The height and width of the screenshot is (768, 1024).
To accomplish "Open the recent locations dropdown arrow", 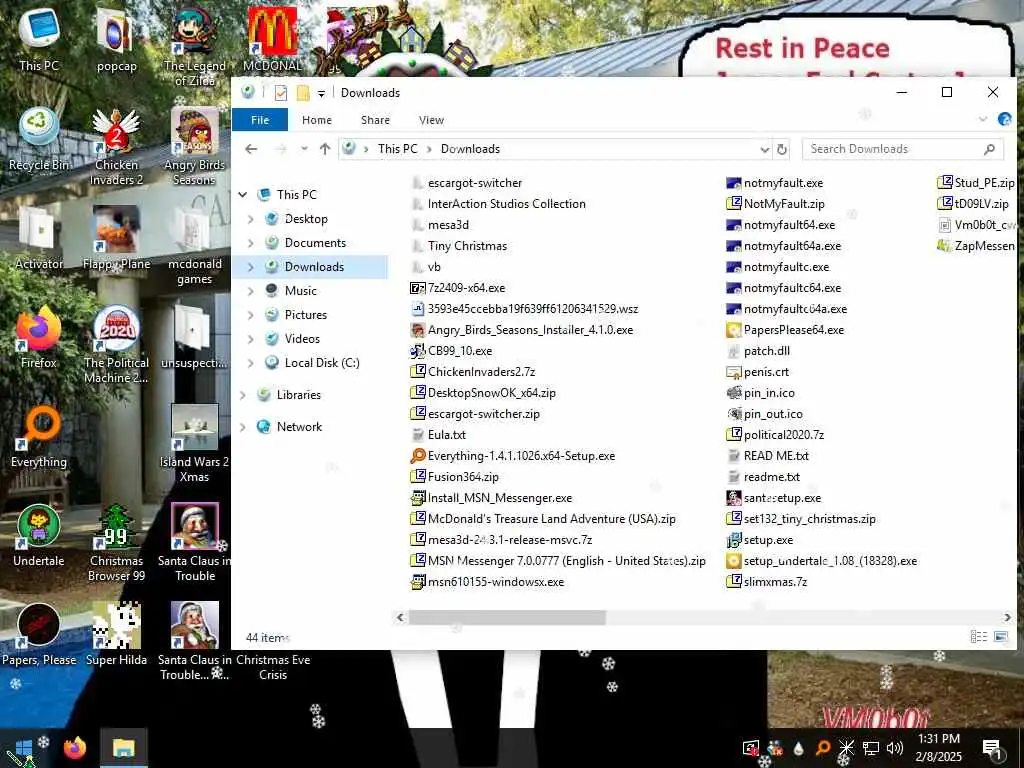I will [x=304, y=149].
